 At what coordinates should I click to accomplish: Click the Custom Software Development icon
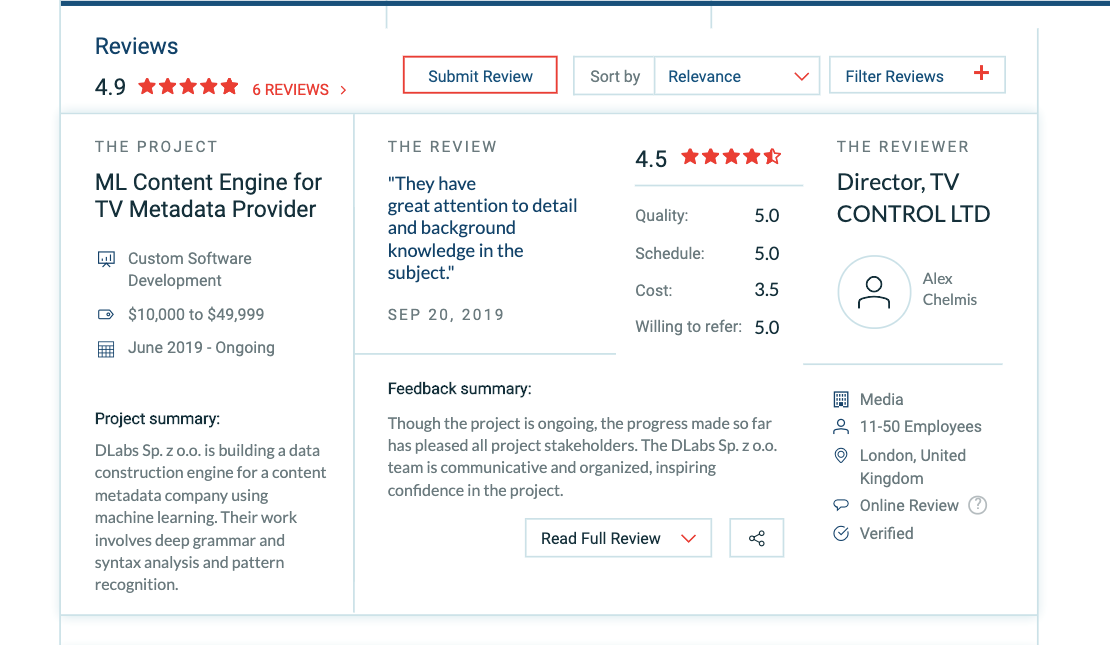[106, 259]
